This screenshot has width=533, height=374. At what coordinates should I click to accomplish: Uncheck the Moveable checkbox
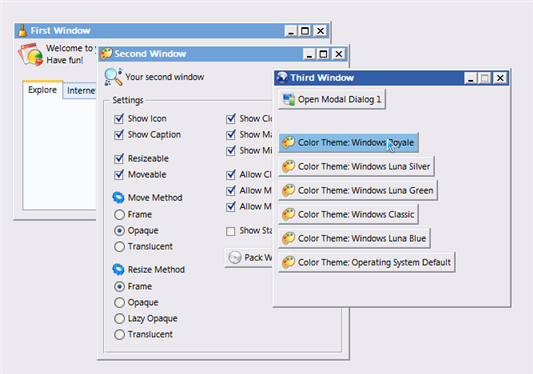119,175
